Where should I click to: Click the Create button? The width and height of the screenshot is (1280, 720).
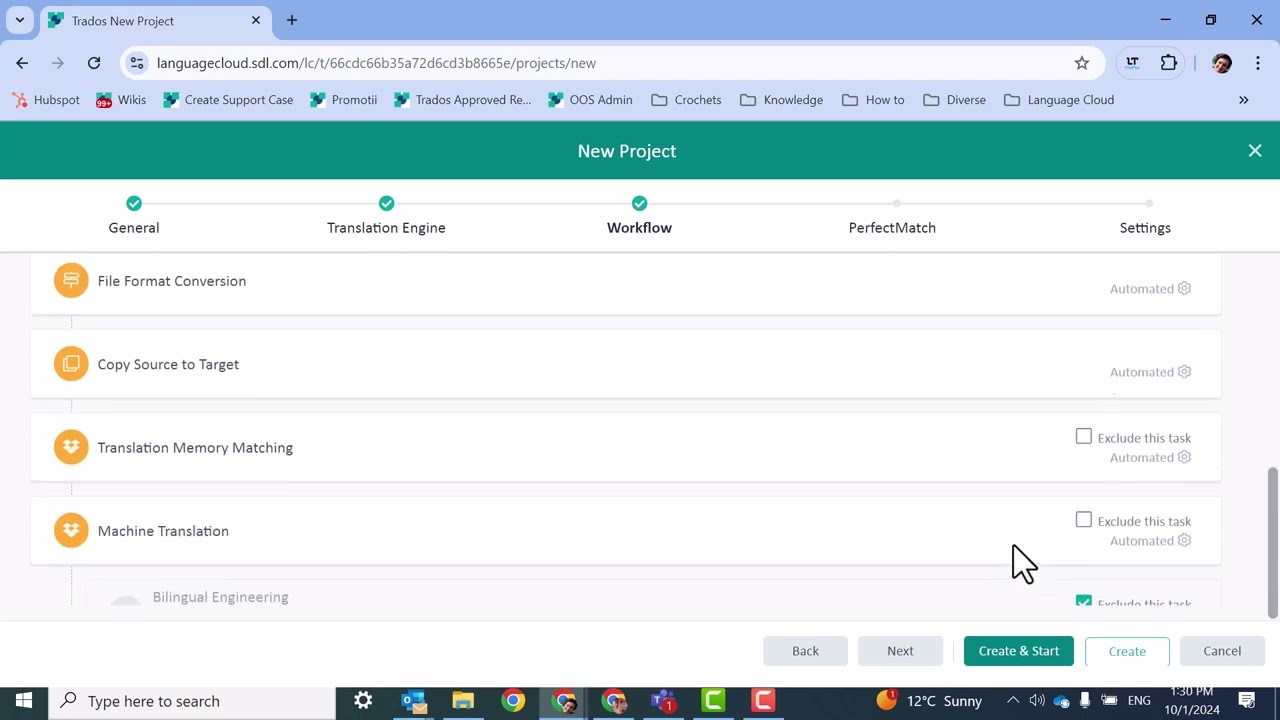tap(1127, 651)
